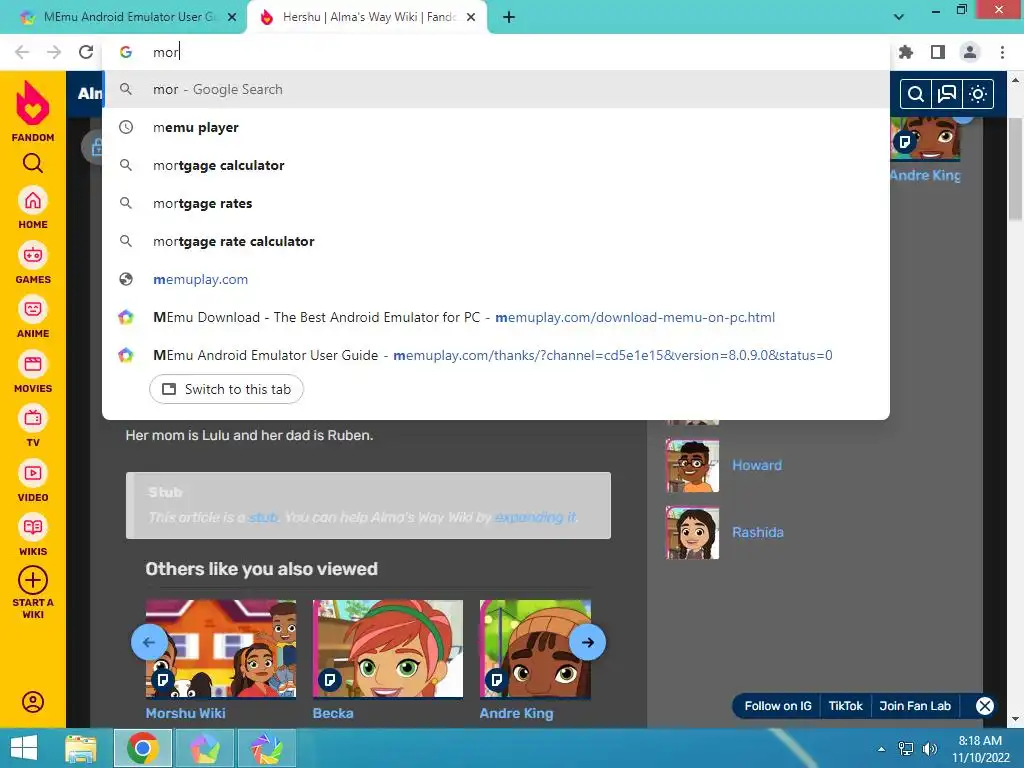Open the Anime section icon
Screen dimensions: 1024x768
pos(33,309)
